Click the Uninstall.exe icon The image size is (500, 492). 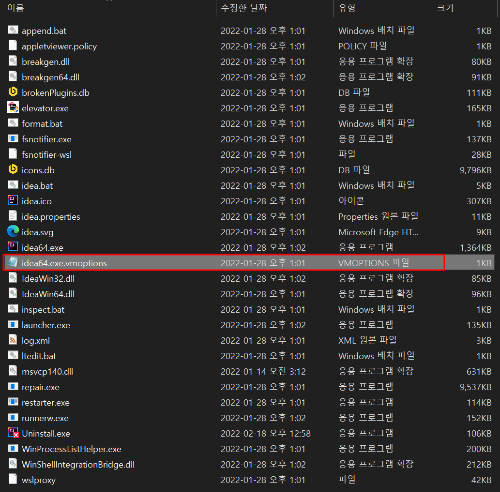coord(13,433)
